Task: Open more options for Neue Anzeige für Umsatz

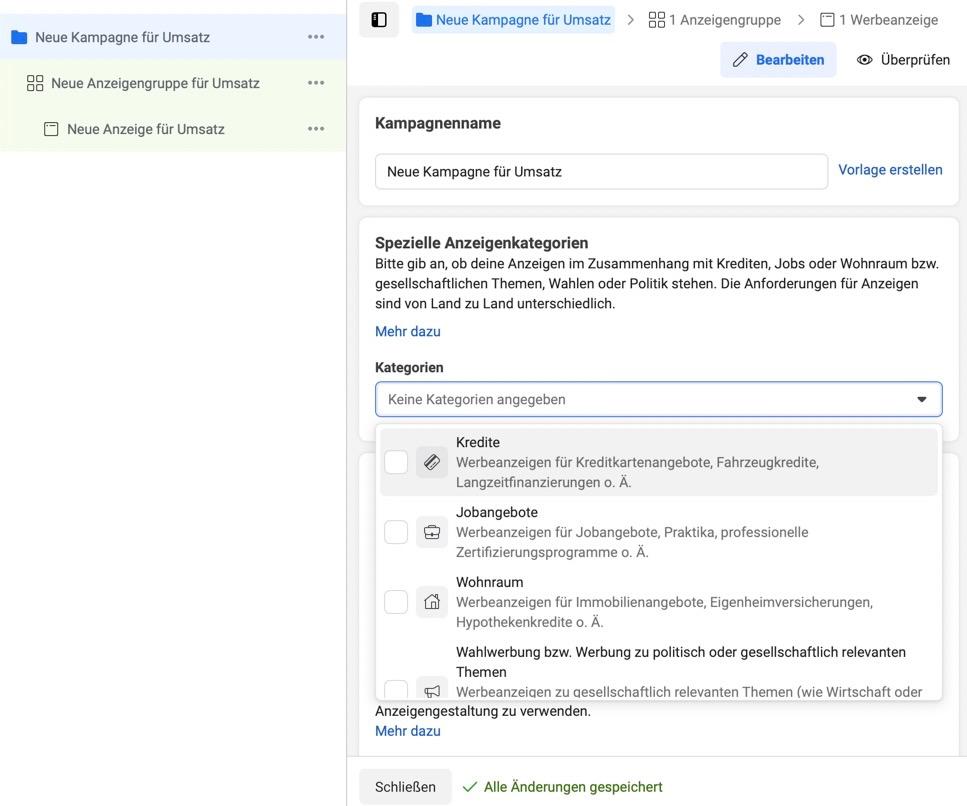Action: pyautogui.click(x=316, y=129)
